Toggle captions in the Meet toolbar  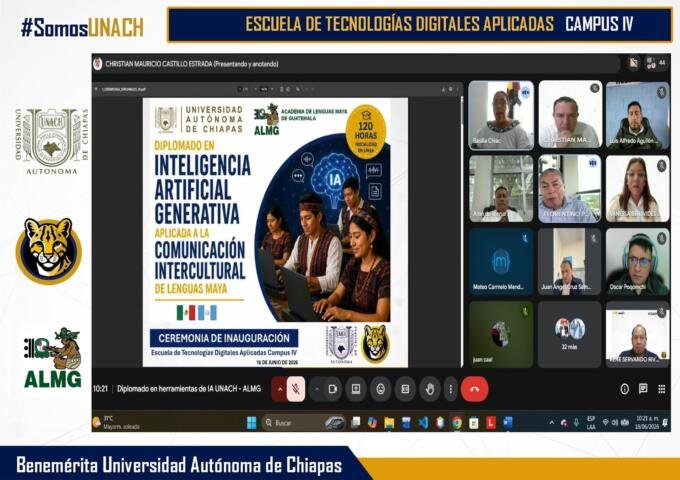tap(405, 389)
